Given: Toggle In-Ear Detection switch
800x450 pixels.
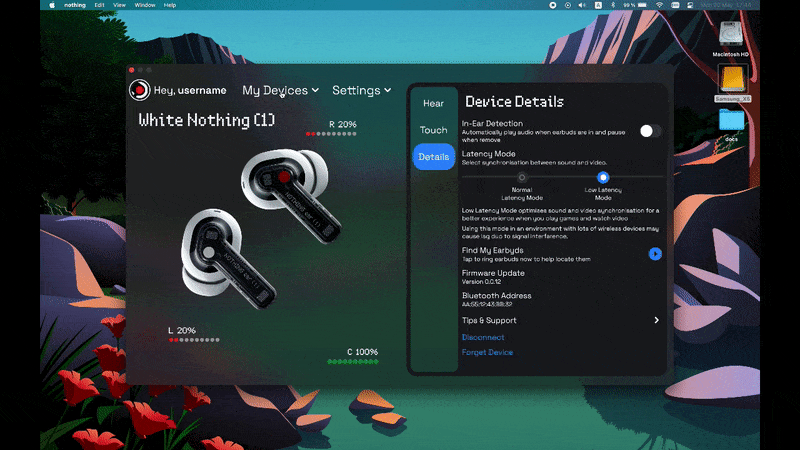Looking at the screenshot, I should tap(651, 131).
